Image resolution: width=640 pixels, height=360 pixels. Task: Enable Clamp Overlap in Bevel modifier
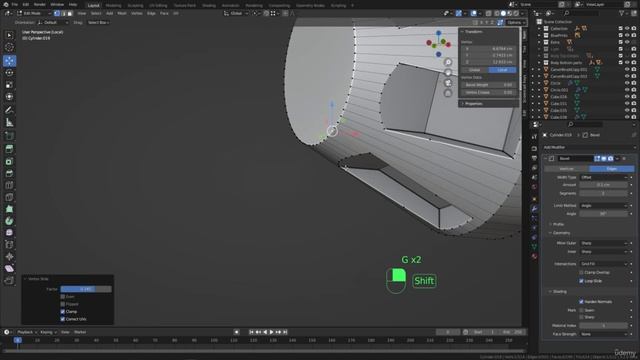[581, 272]
